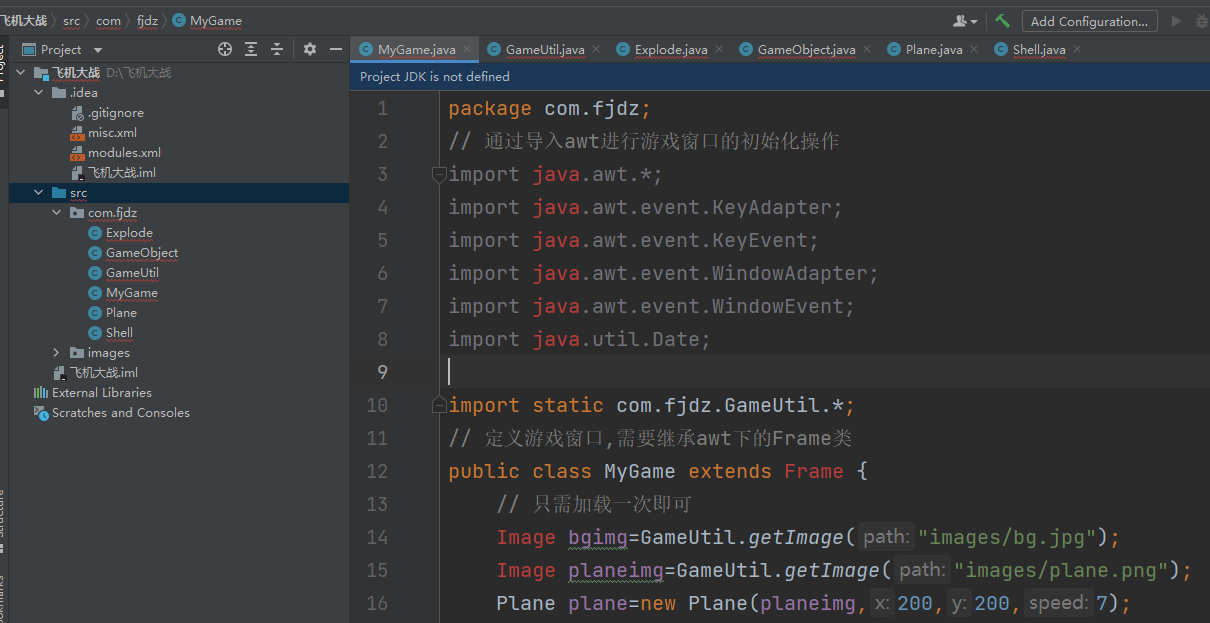Image resolution: width=1210 pixels, height=623 pixels.
Task: Collapse the .idea folder
Action: (39, 93)
